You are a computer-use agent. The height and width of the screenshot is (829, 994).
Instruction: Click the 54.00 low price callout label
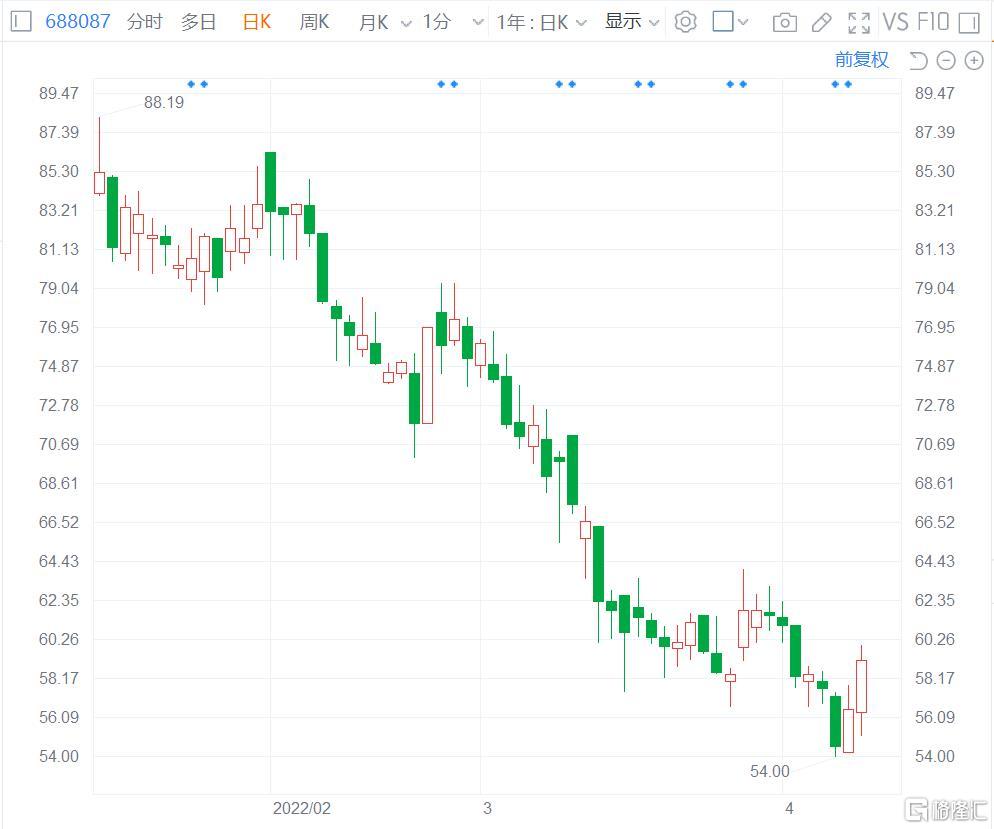tap(770, 771)
